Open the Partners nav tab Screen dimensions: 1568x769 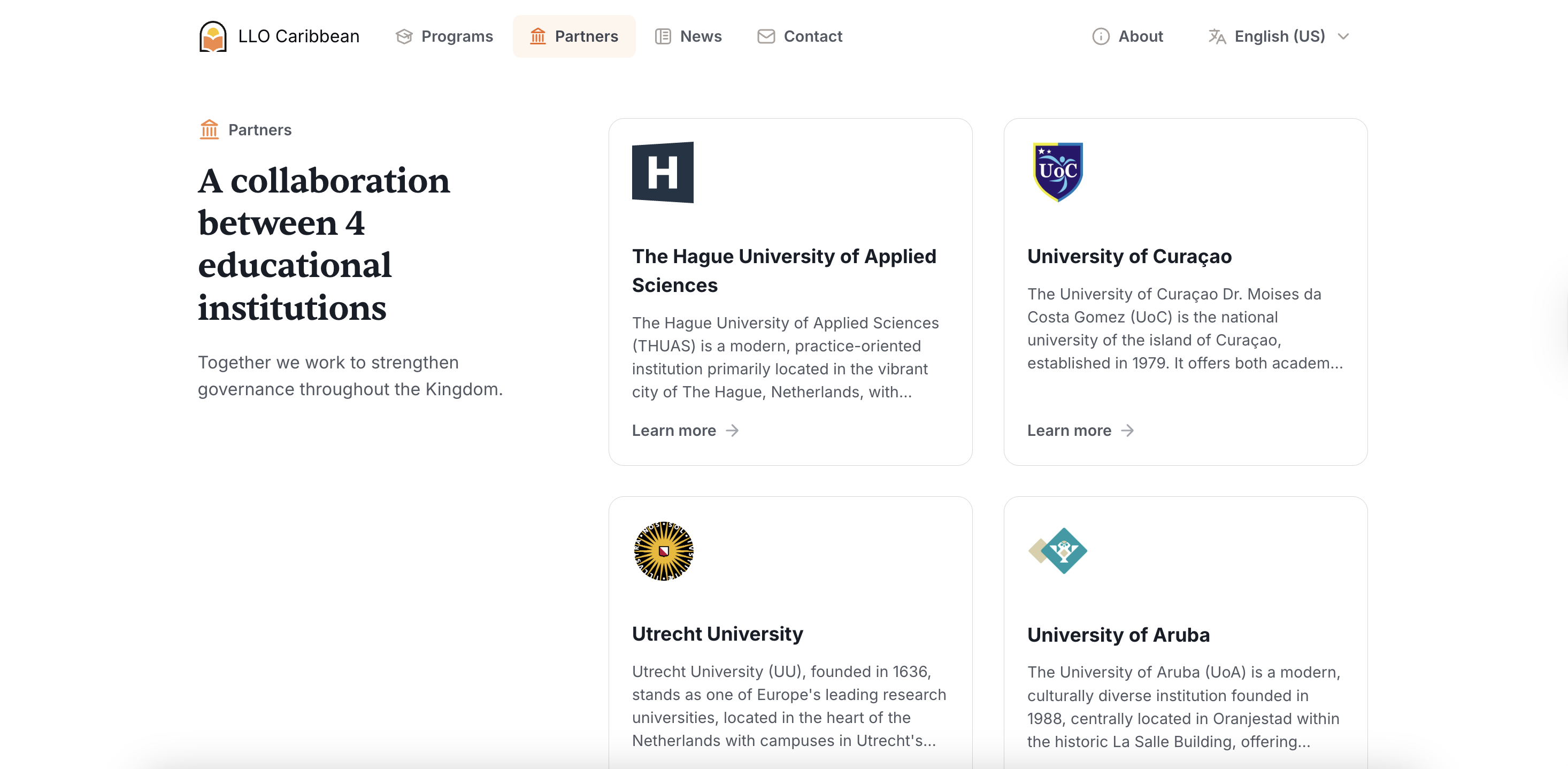tap(573, 36)
